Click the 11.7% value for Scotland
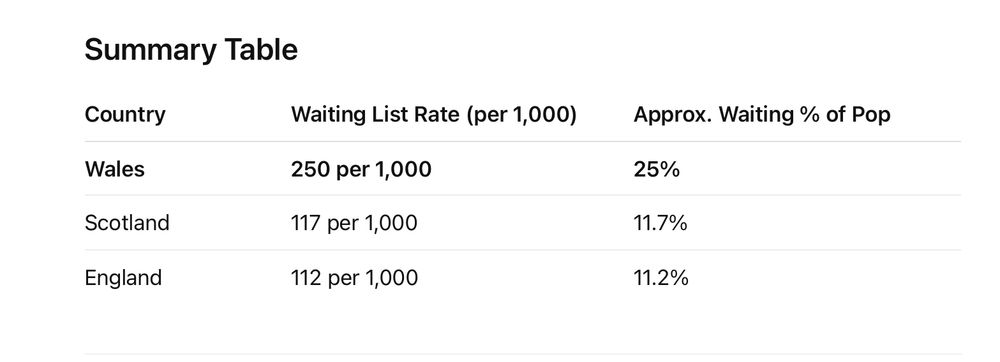Screen dimensions: 1000x362 tap(660, 223)
